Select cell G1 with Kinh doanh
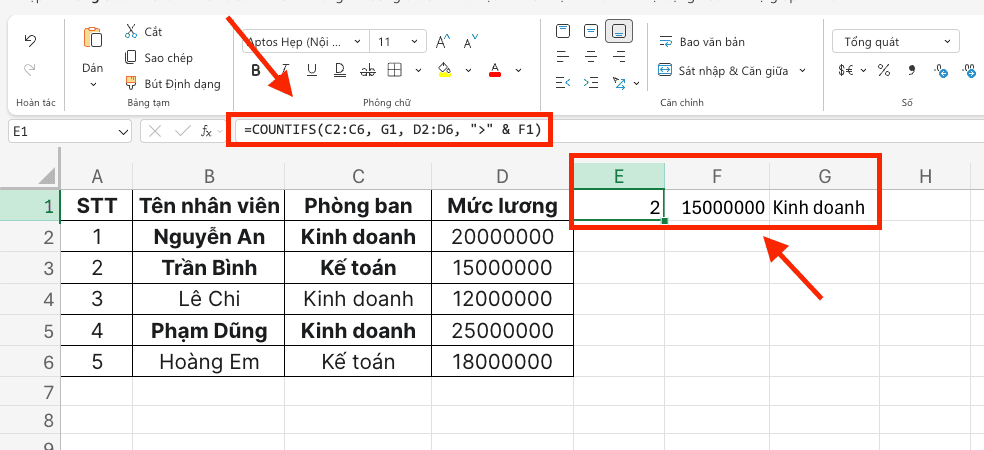Viewport: 984px width, 450px height. pos(825,205)
